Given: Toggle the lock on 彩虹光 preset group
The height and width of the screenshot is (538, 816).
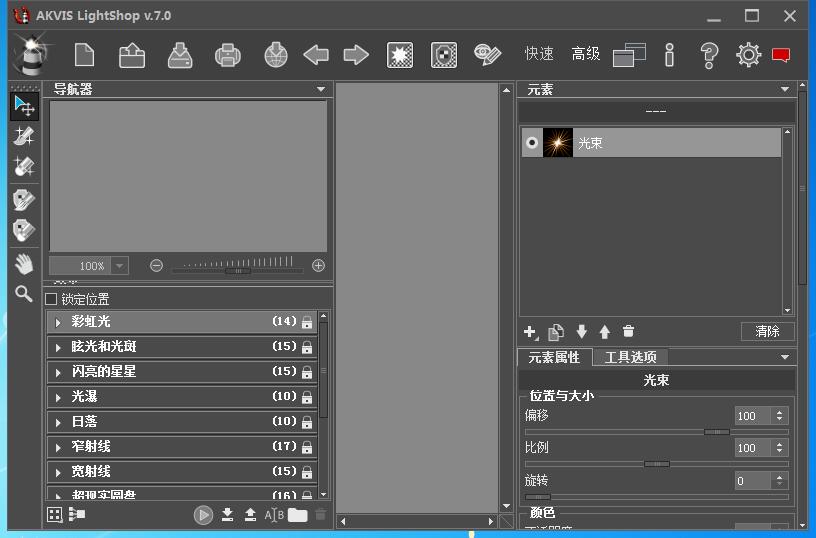Looking at the screenshot, I should click(x=307, y=322).
